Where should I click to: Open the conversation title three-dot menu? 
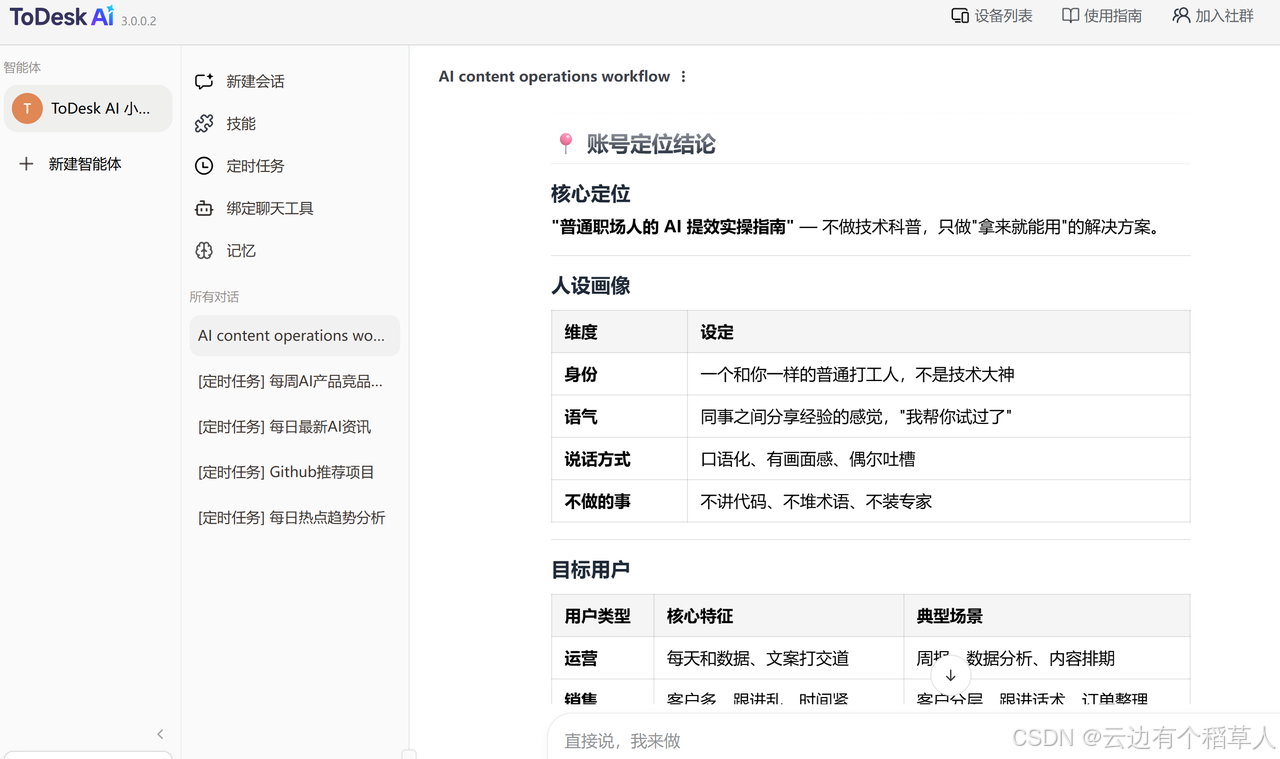[x=683, y=77]
